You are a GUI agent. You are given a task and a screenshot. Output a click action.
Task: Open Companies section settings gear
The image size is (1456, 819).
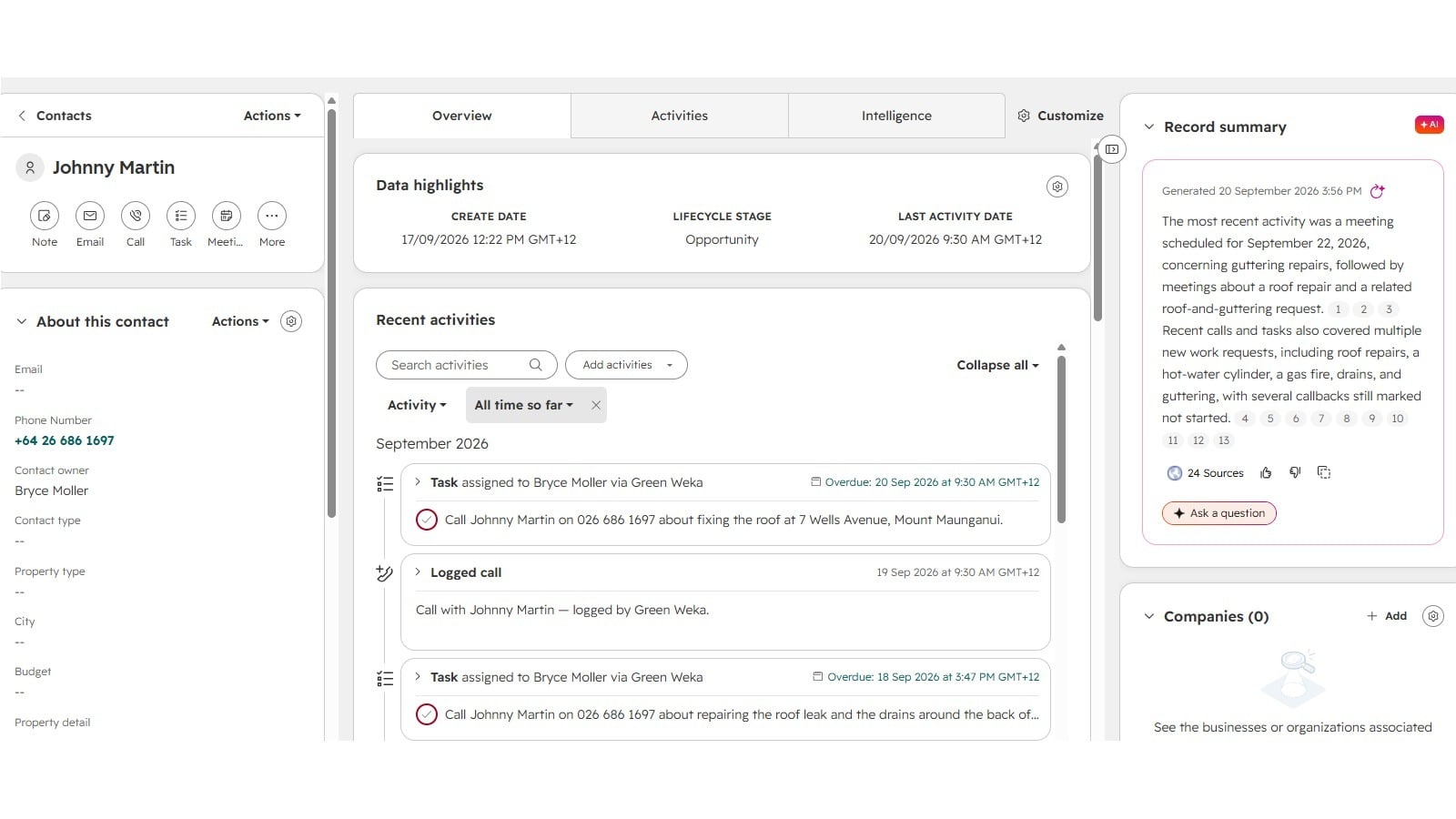(x=1433, y=616)
